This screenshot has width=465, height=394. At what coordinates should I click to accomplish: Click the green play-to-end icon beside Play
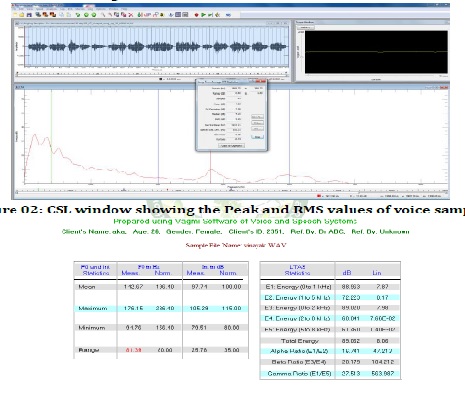point(210,15)
